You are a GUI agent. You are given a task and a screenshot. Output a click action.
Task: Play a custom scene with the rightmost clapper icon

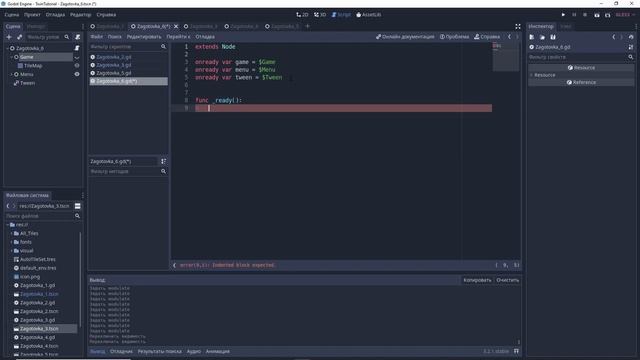pos(608,15)
